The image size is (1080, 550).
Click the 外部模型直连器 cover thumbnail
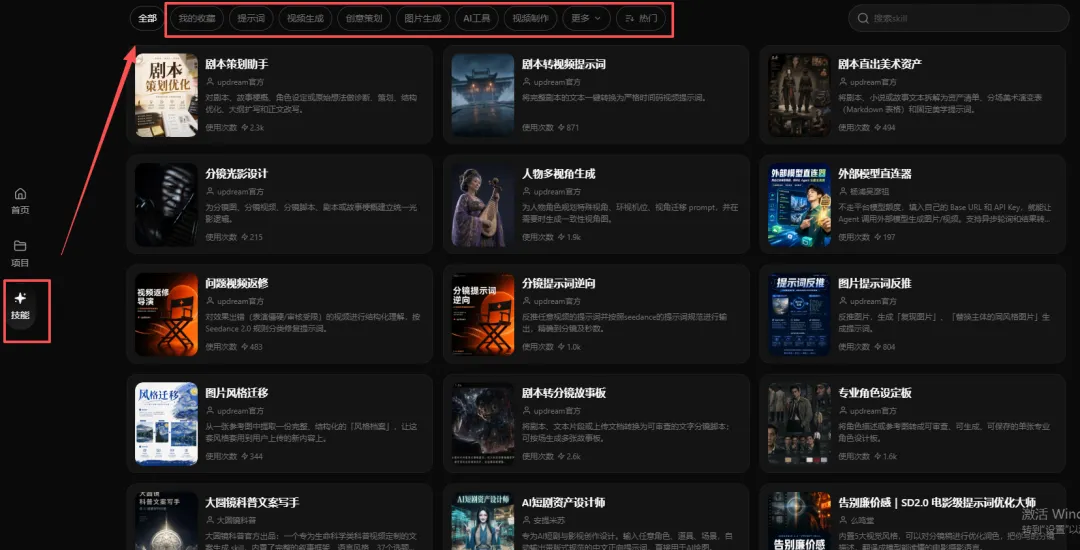tap(799, 204)
